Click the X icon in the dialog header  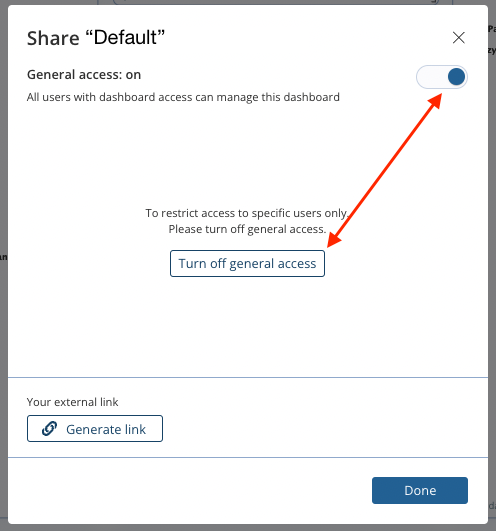tap(458, 38)
